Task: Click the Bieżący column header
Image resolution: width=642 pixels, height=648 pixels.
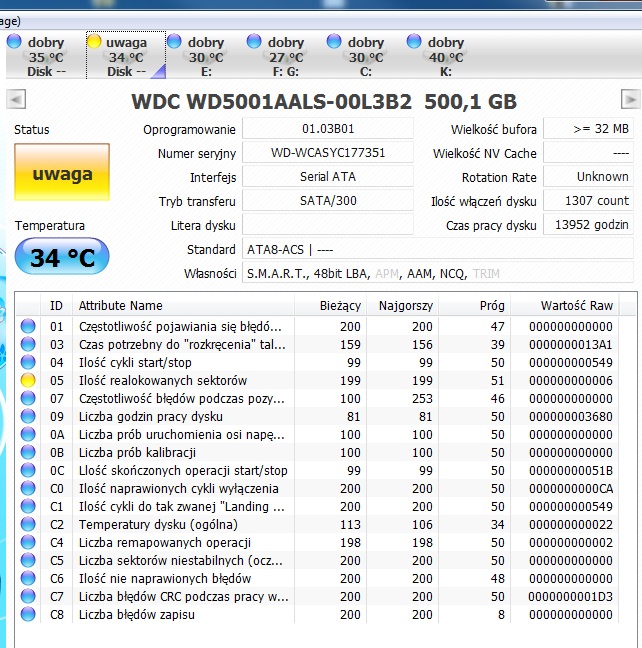Action: point(330,305)
